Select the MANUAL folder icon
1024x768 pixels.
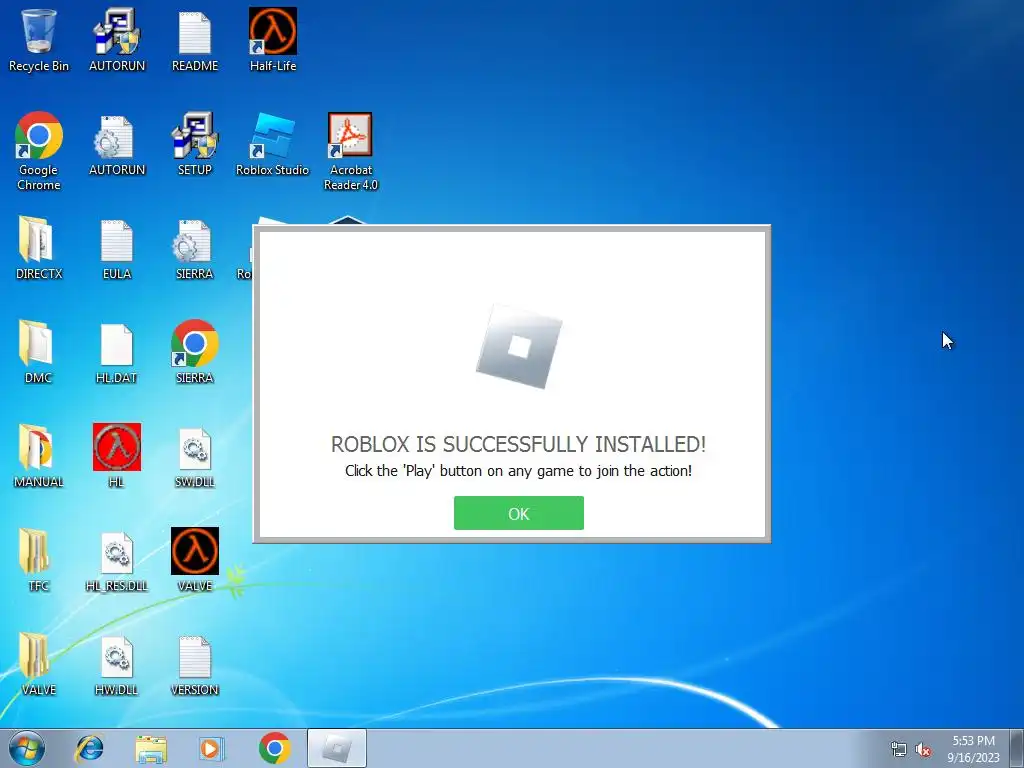tap(39, 456)
